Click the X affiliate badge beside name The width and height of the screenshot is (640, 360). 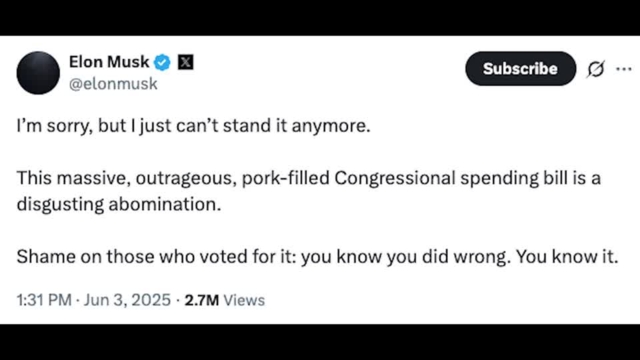point(185,62)
